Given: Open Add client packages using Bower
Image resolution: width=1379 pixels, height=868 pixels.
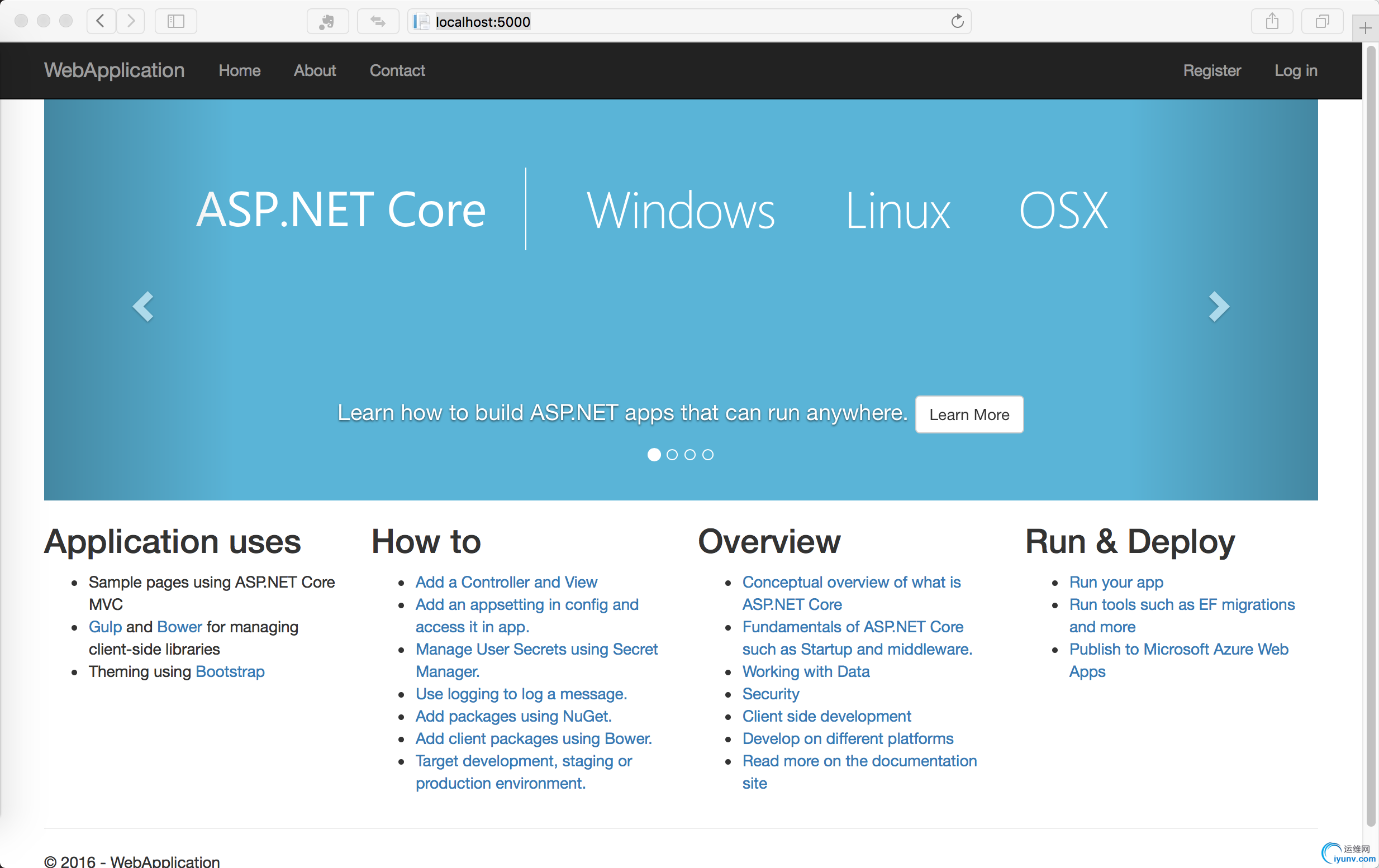Looking at the screenshot, I should coord(534,738).
